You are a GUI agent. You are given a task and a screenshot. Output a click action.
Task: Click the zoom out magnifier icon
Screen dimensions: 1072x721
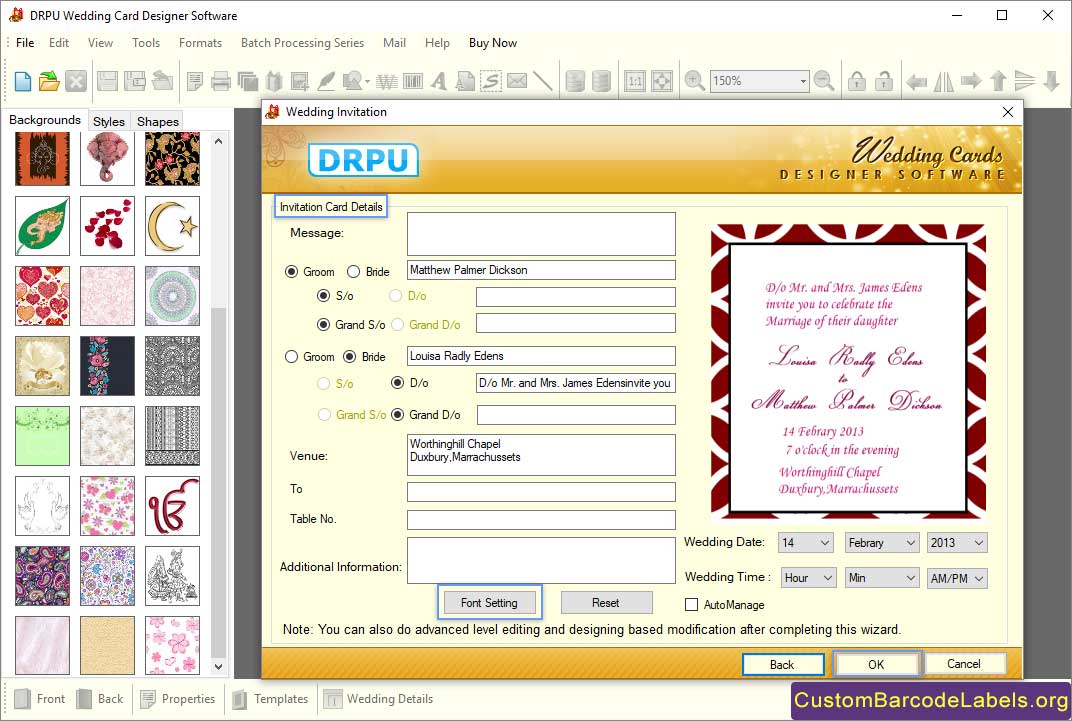825,81
